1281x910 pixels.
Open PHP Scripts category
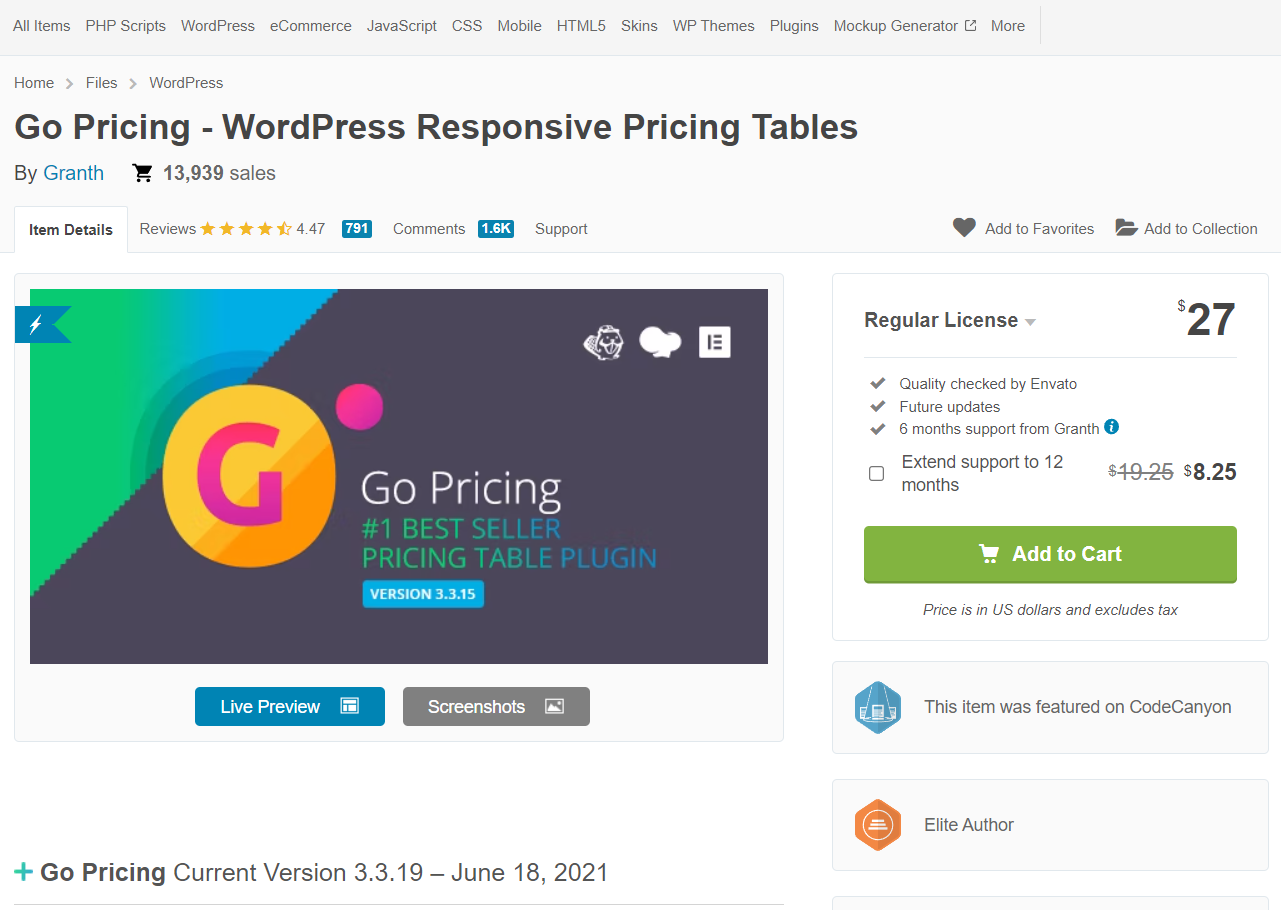click(126, 26)
